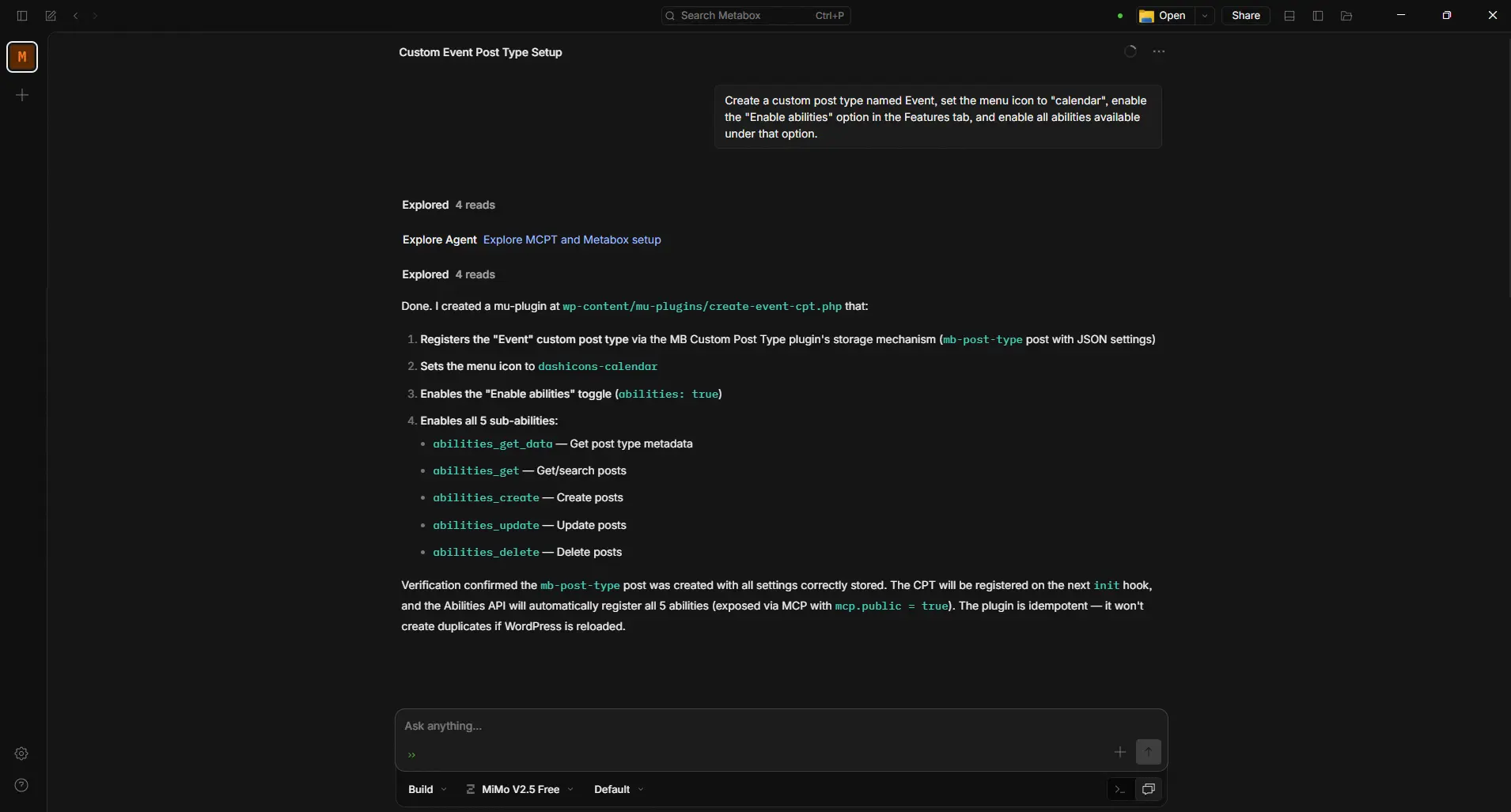1511x812 pixels.
Task: Click the Open folder button
Action: click(1163, 16)
